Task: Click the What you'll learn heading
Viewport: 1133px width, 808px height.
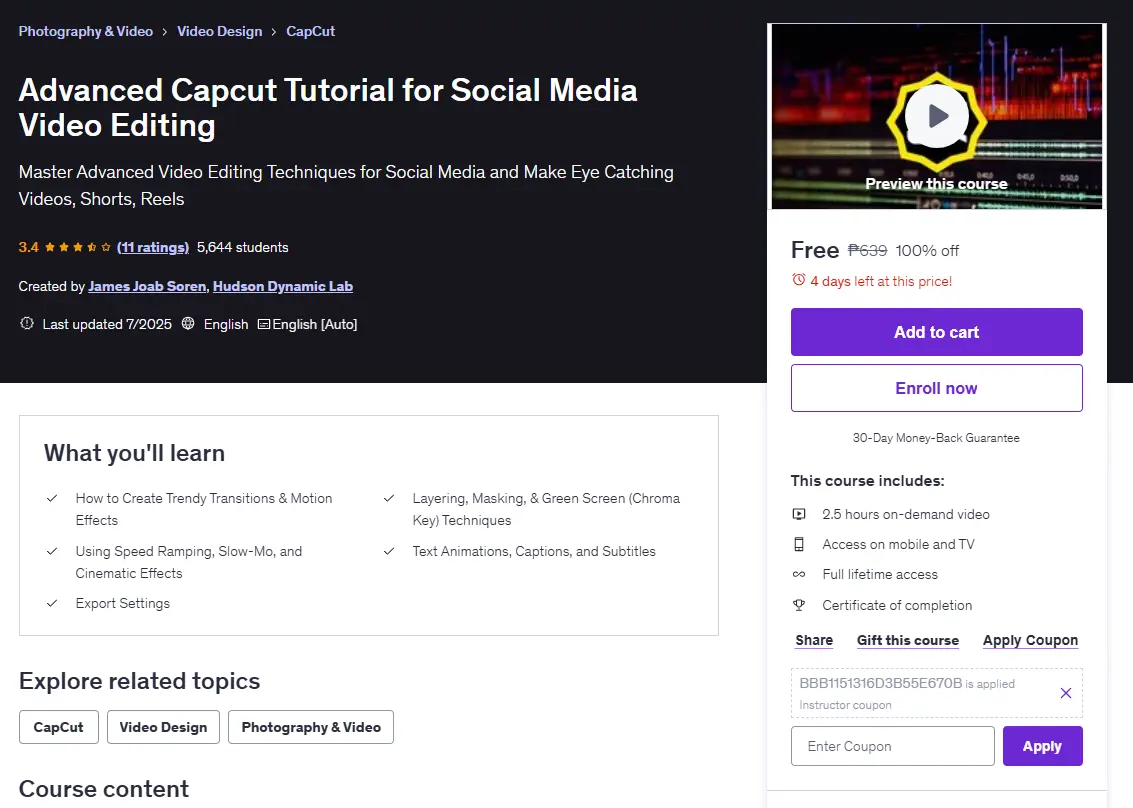Action: pos(134,453)
